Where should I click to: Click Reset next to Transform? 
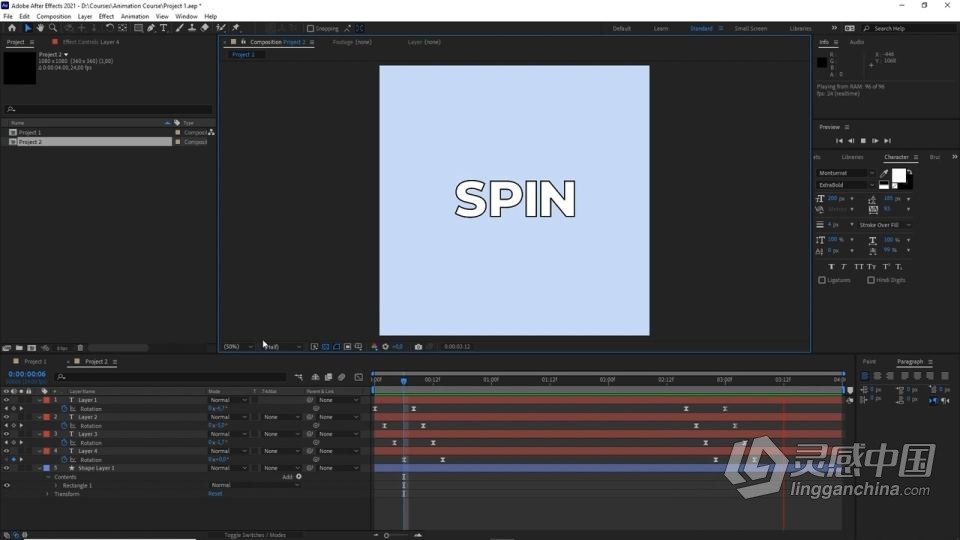point(215,494)
